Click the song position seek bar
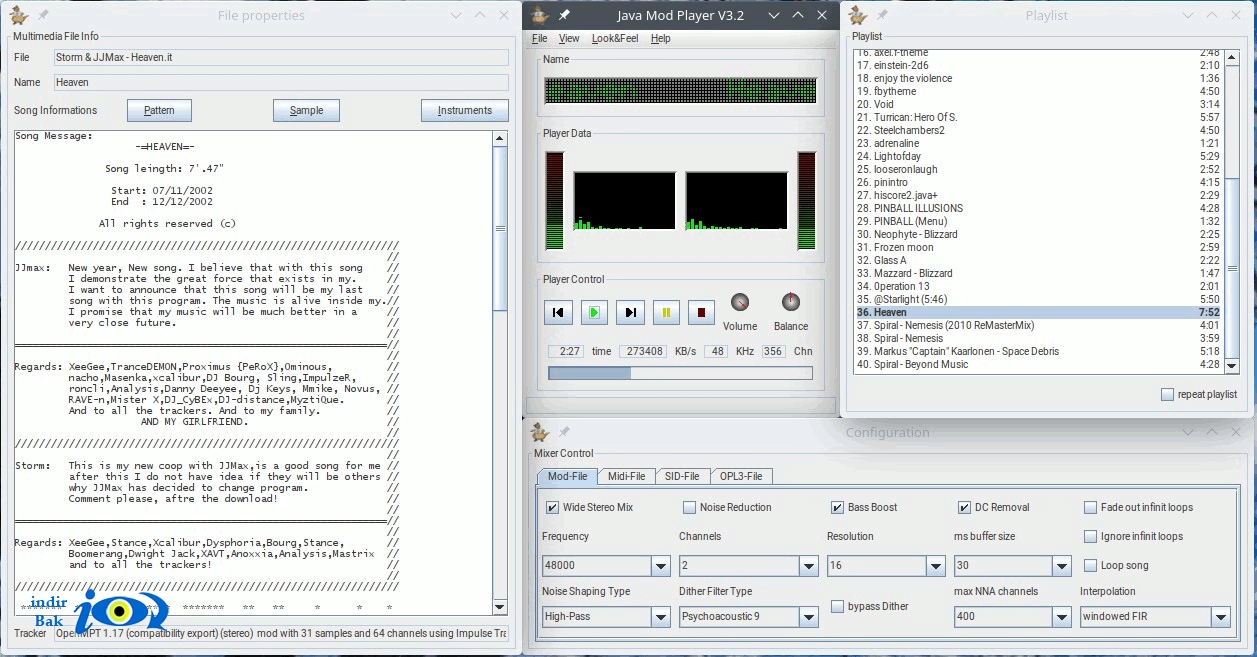Screen dimensions: 1257x657 pyautogui.click(x=680, y=373)
